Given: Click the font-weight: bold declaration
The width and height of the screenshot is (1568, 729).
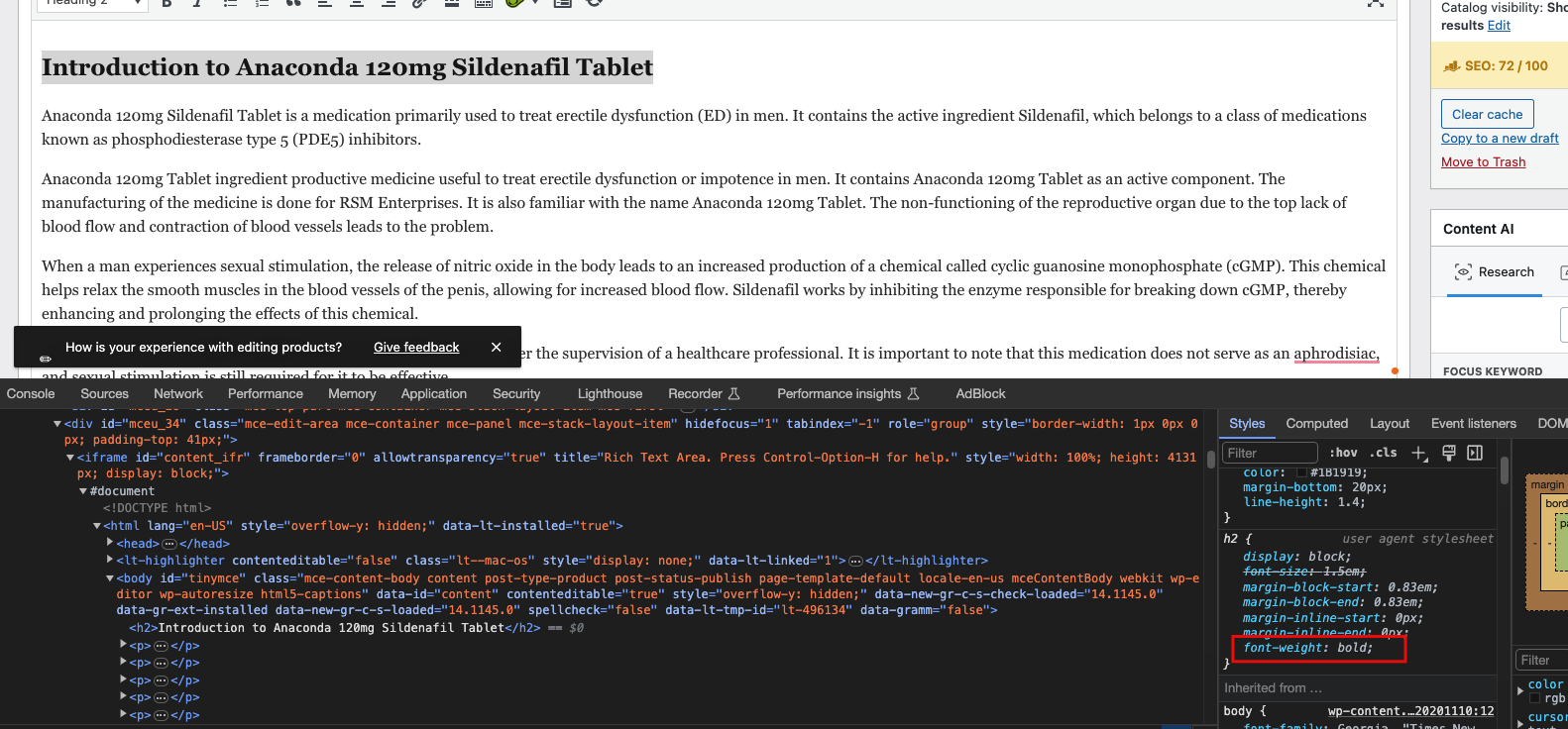Looking at the screenshot, I should click(x=1307, y=648).
